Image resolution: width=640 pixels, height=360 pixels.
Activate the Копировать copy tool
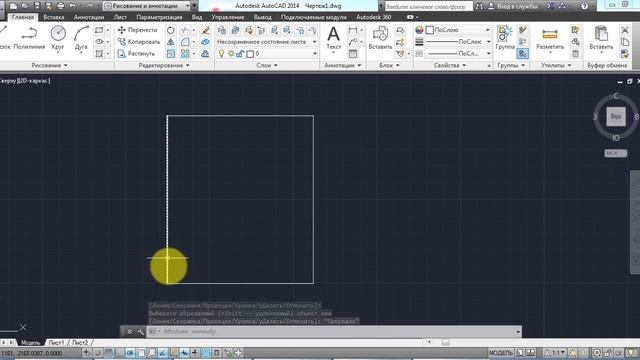tap(139, 42)
